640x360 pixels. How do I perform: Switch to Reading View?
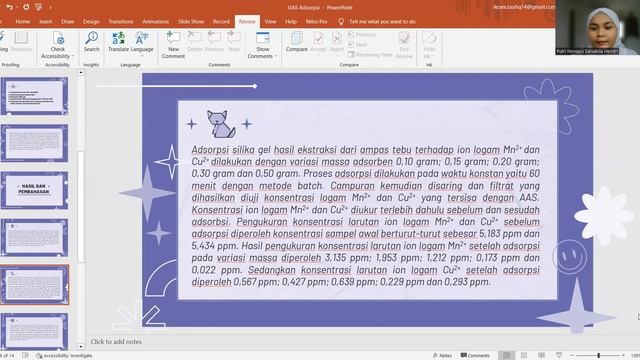(542, 356)
